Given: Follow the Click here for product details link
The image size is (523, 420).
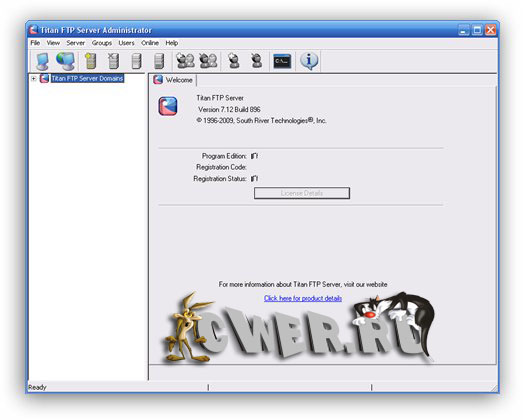Looking at the screenshot, I should (303, 298).
